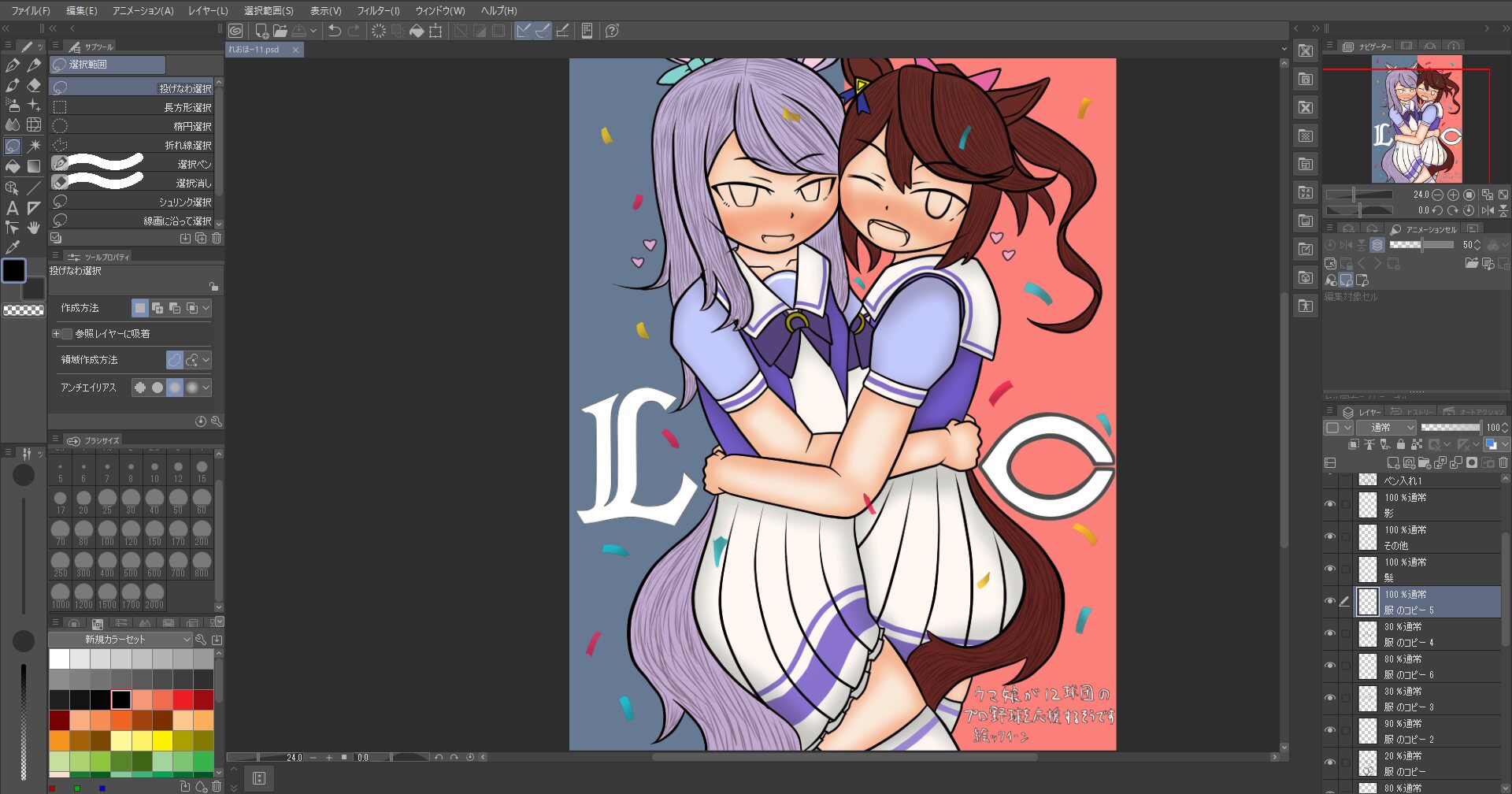This screenshot has width=1512, height=794.
Task: Open the フィルター(I) menu
Action: [378, 10]
